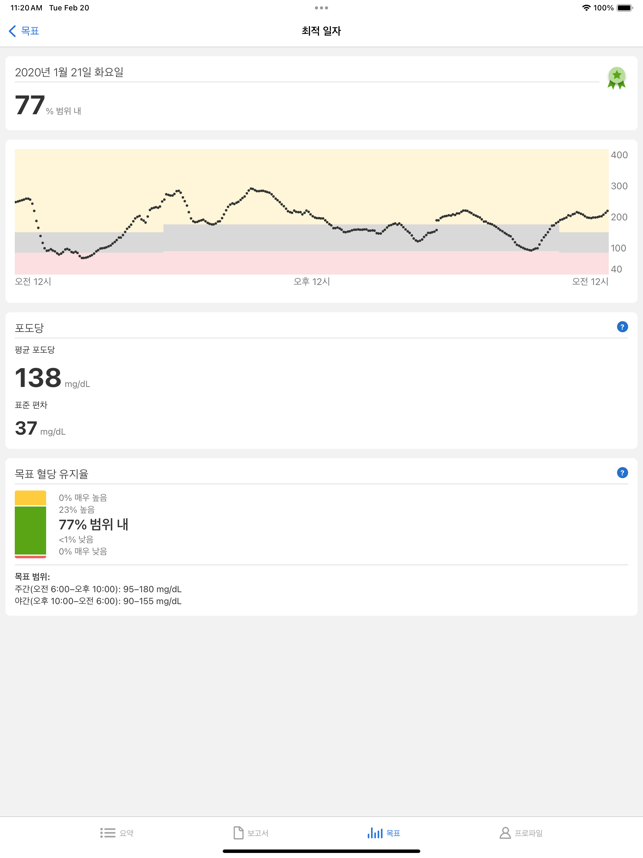Tap the yellow high-range bar segment

pyautogui.click(x=30, y=498)
